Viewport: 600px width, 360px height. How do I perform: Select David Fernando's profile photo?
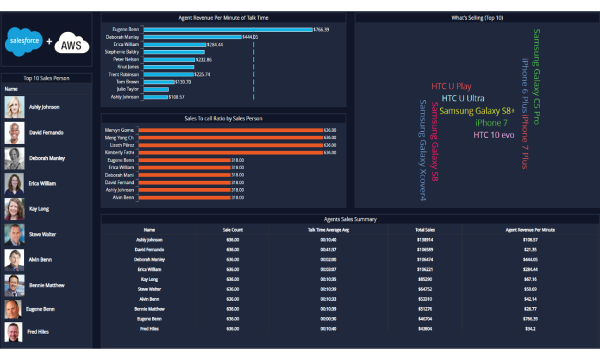tap(15, 133)
